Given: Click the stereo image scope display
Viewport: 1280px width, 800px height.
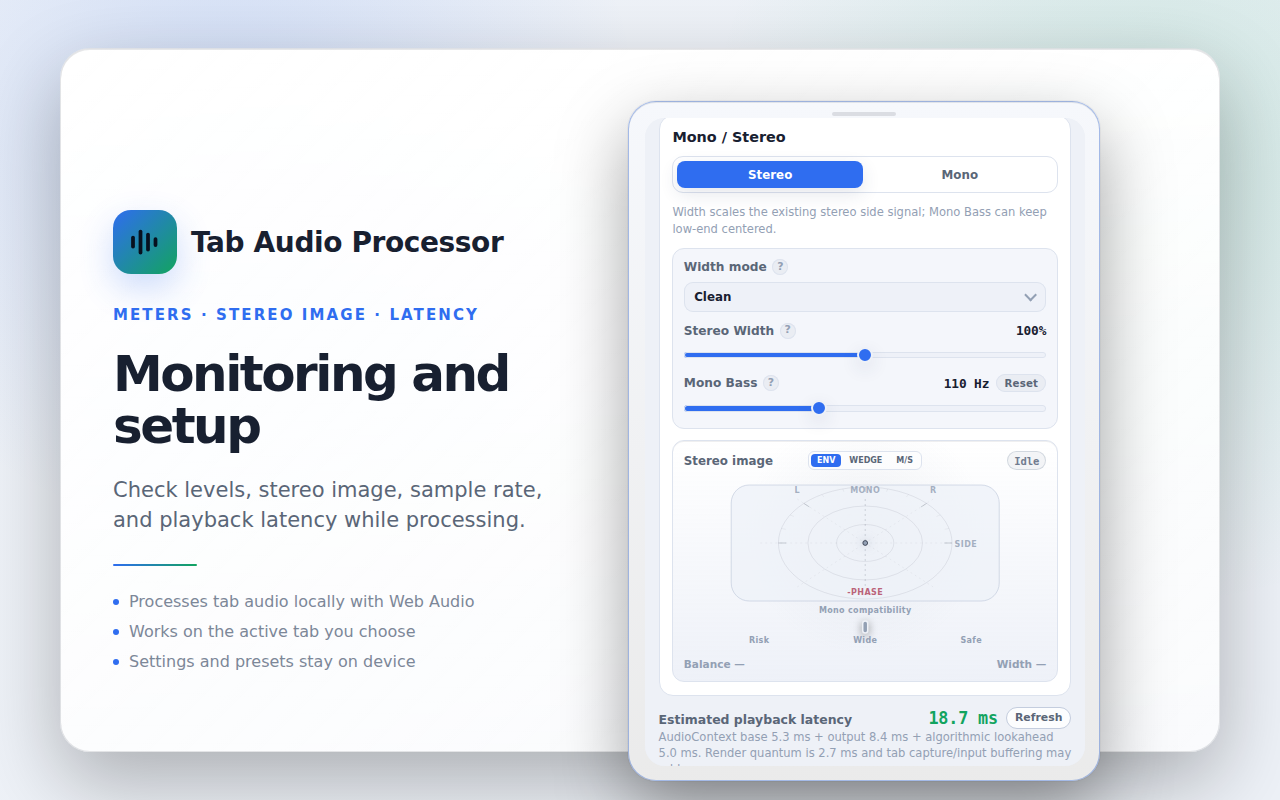Looking at the screenshot, I should (x=865, y=543).
